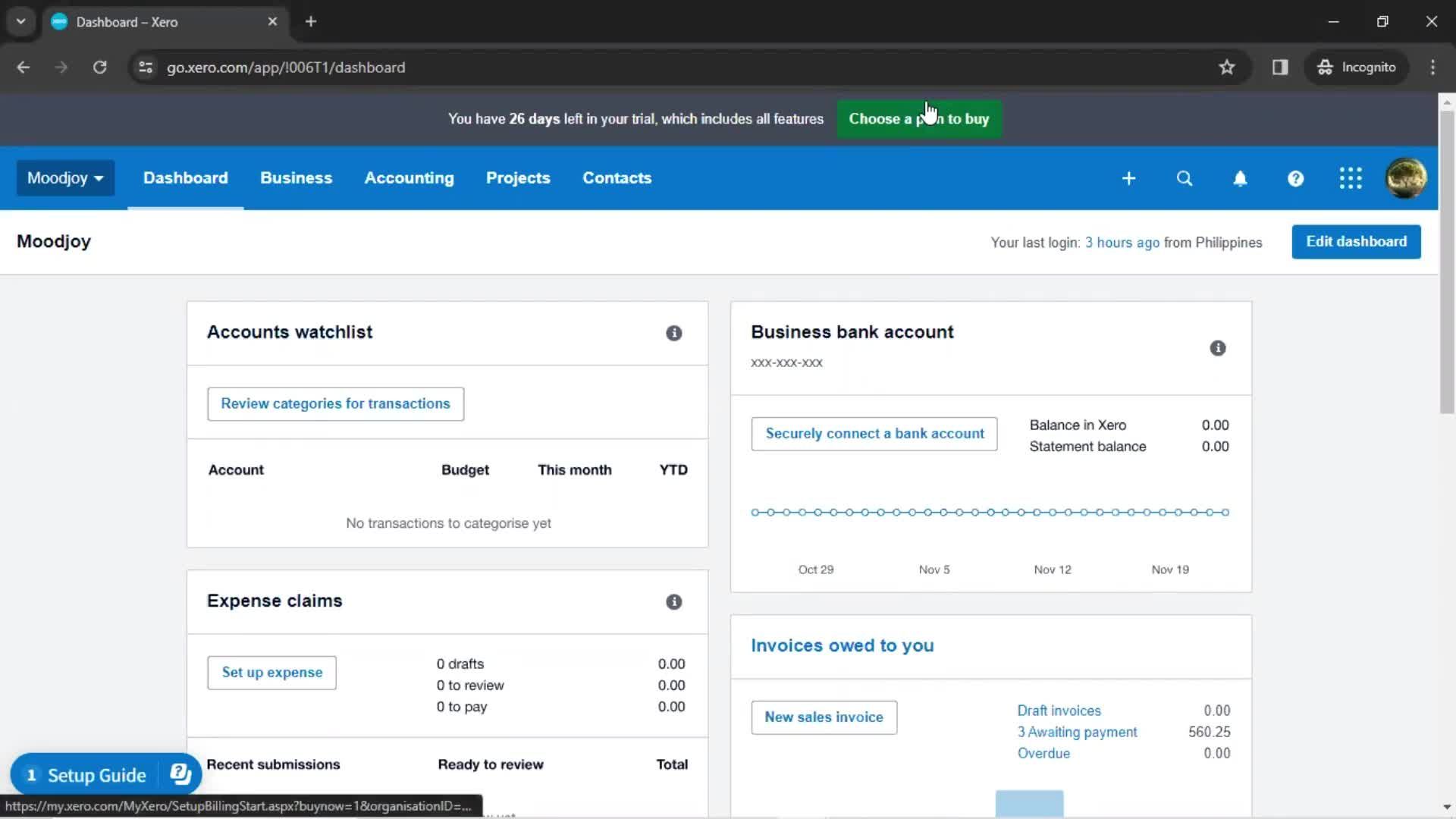Click Review categories for transactions

click(x=335, y=404)
